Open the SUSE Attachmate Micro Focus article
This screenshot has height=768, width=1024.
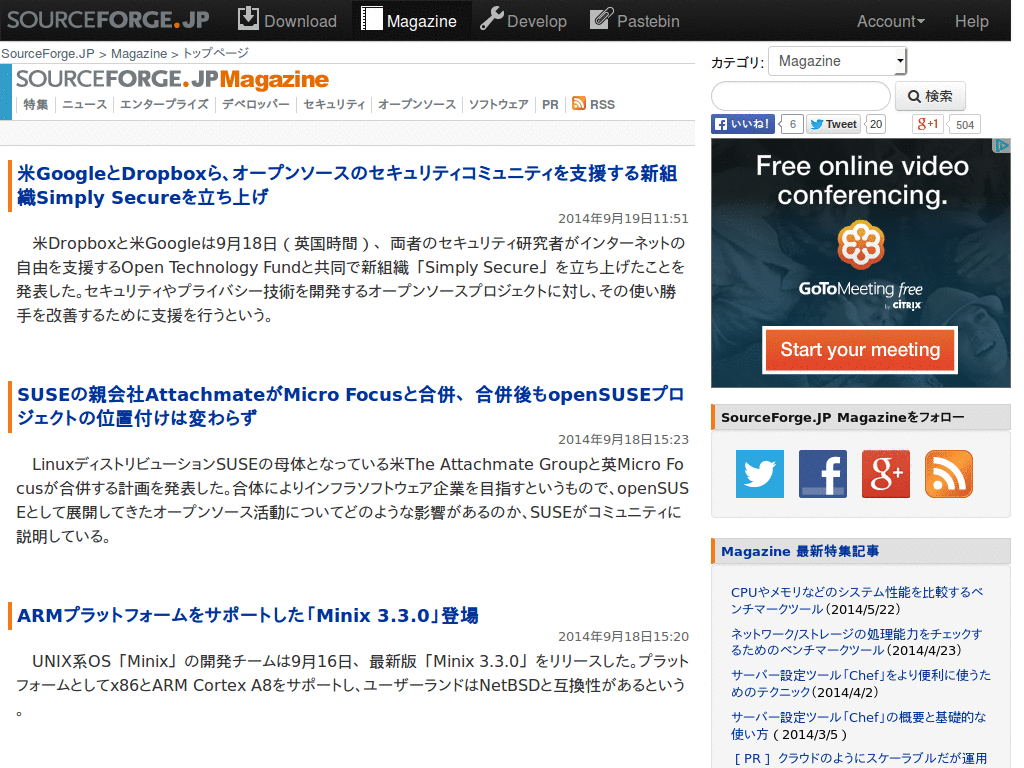351,406
